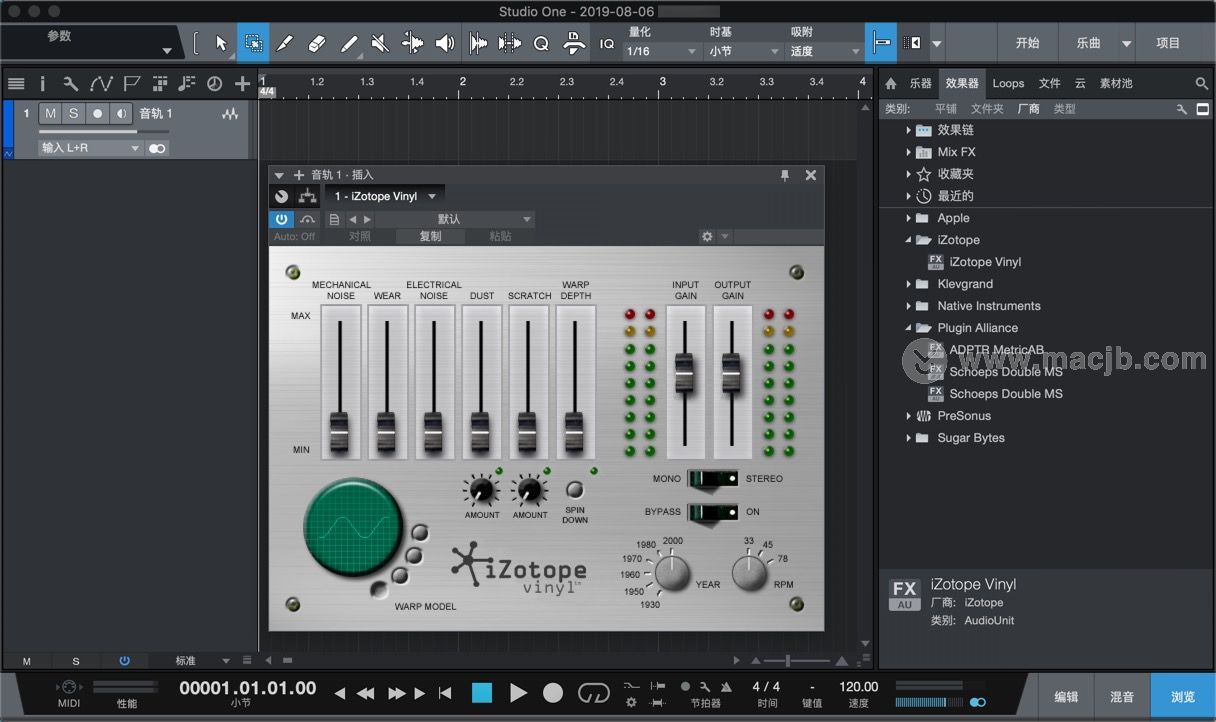Click the MECHANICAL NOISE fader

pos(340,432)
